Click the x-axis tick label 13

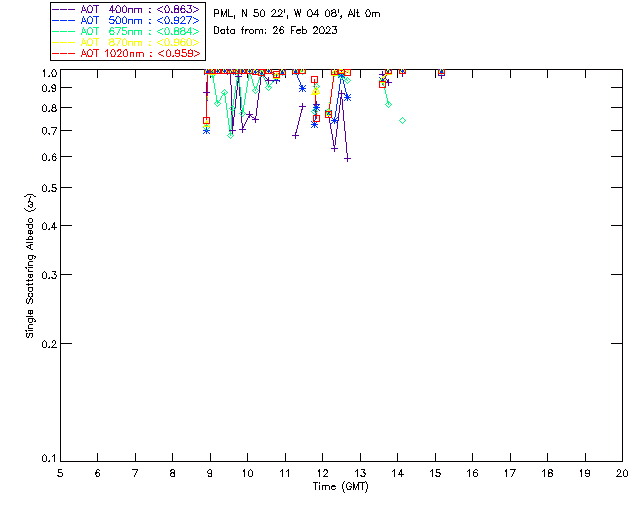[360, 473]
